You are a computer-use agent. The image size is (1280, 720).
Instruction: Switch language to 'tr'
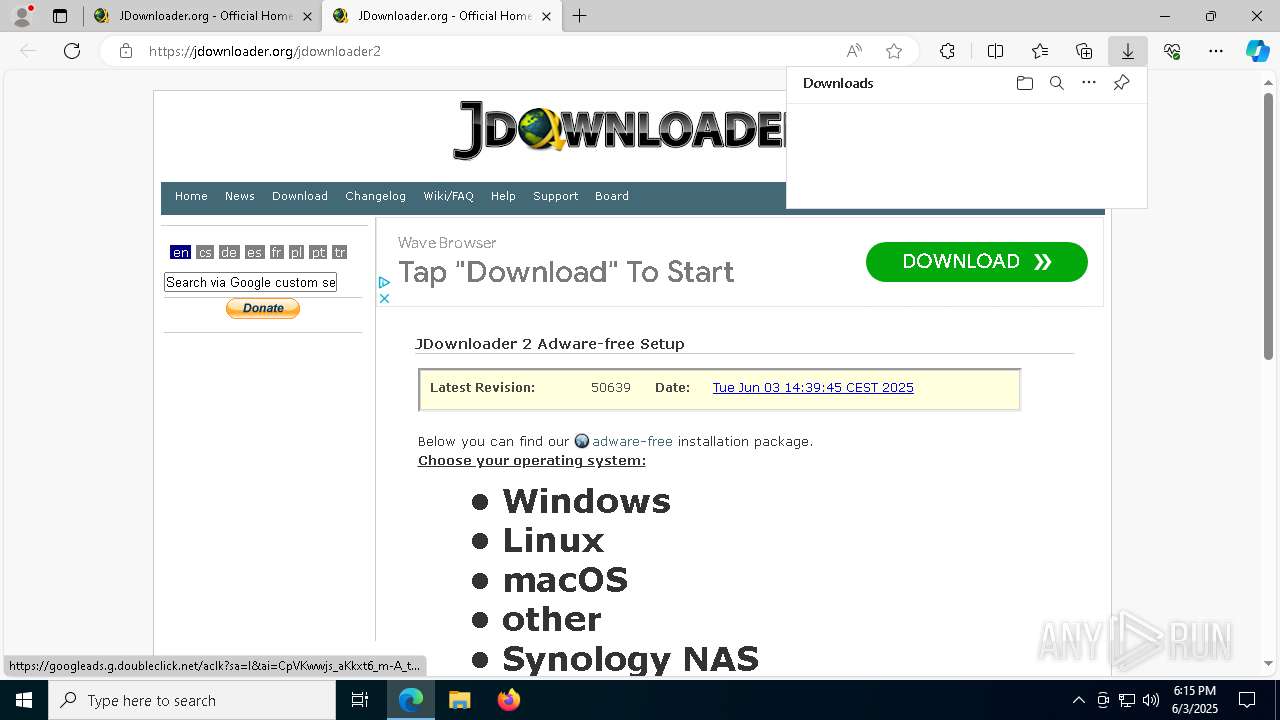click(340, 252)
